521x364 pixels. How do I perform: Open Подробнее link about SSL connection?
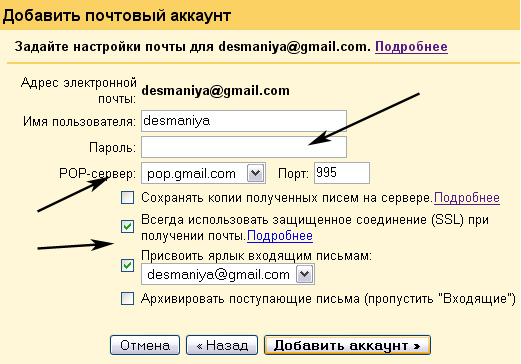(280, 236)
